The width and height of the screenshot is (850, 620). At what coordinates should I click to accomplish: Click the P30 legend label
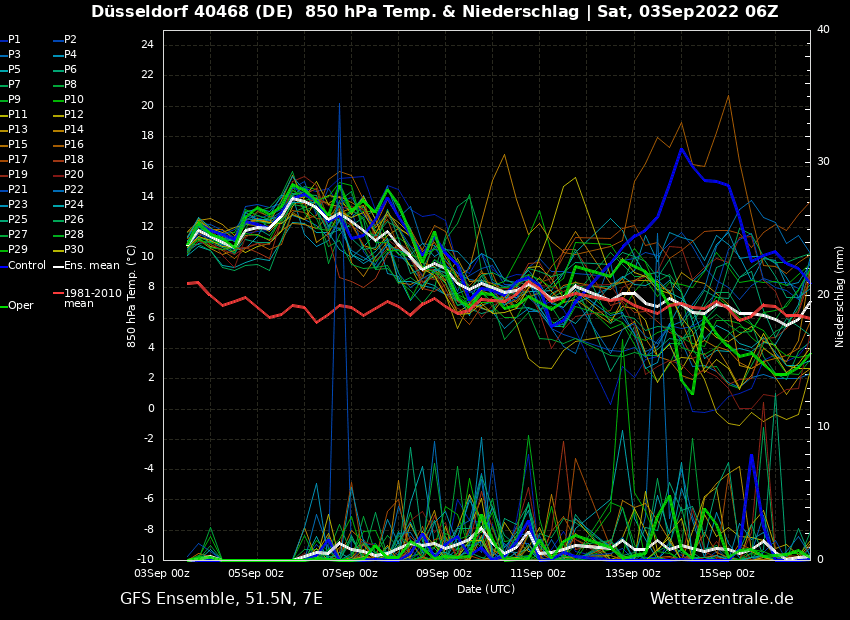[74, 250]
